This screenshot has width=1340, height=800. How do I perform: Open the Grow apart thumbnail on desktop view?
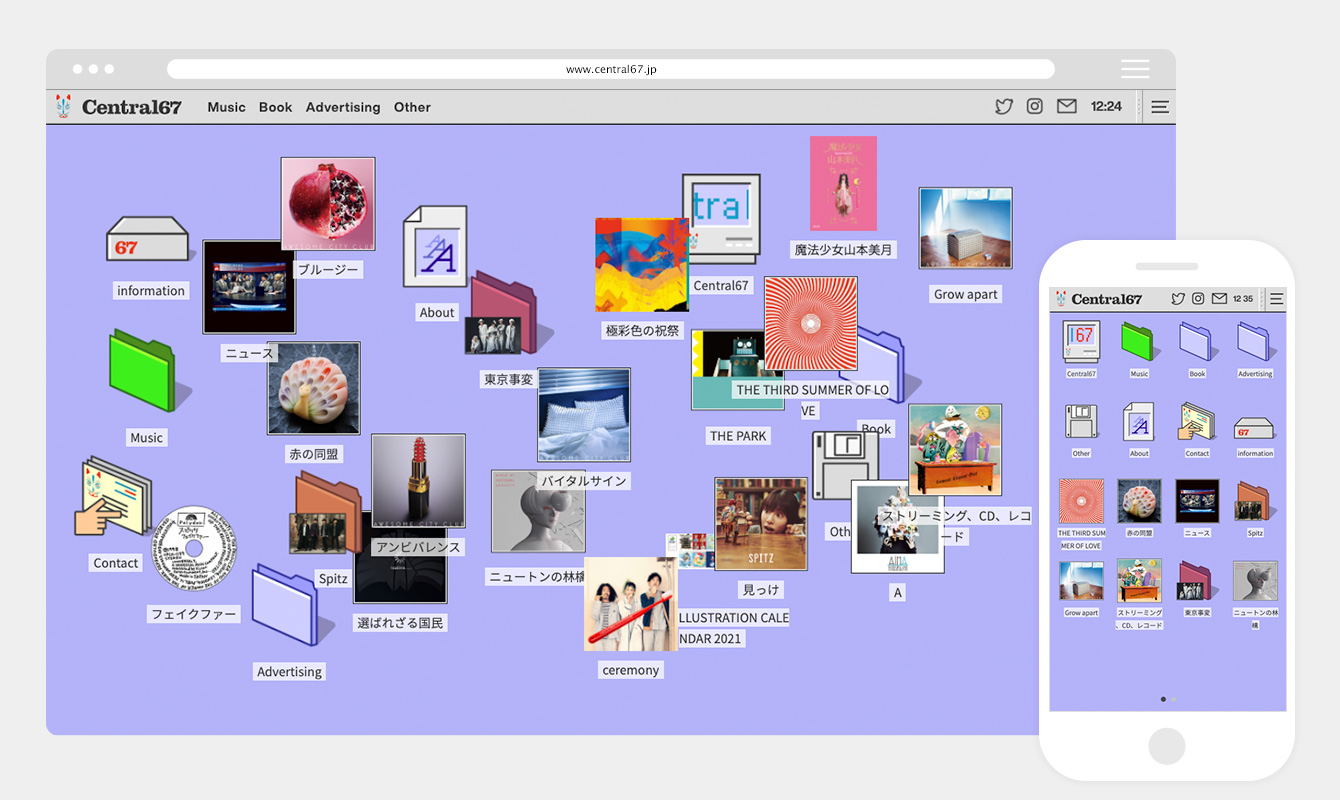965,228
